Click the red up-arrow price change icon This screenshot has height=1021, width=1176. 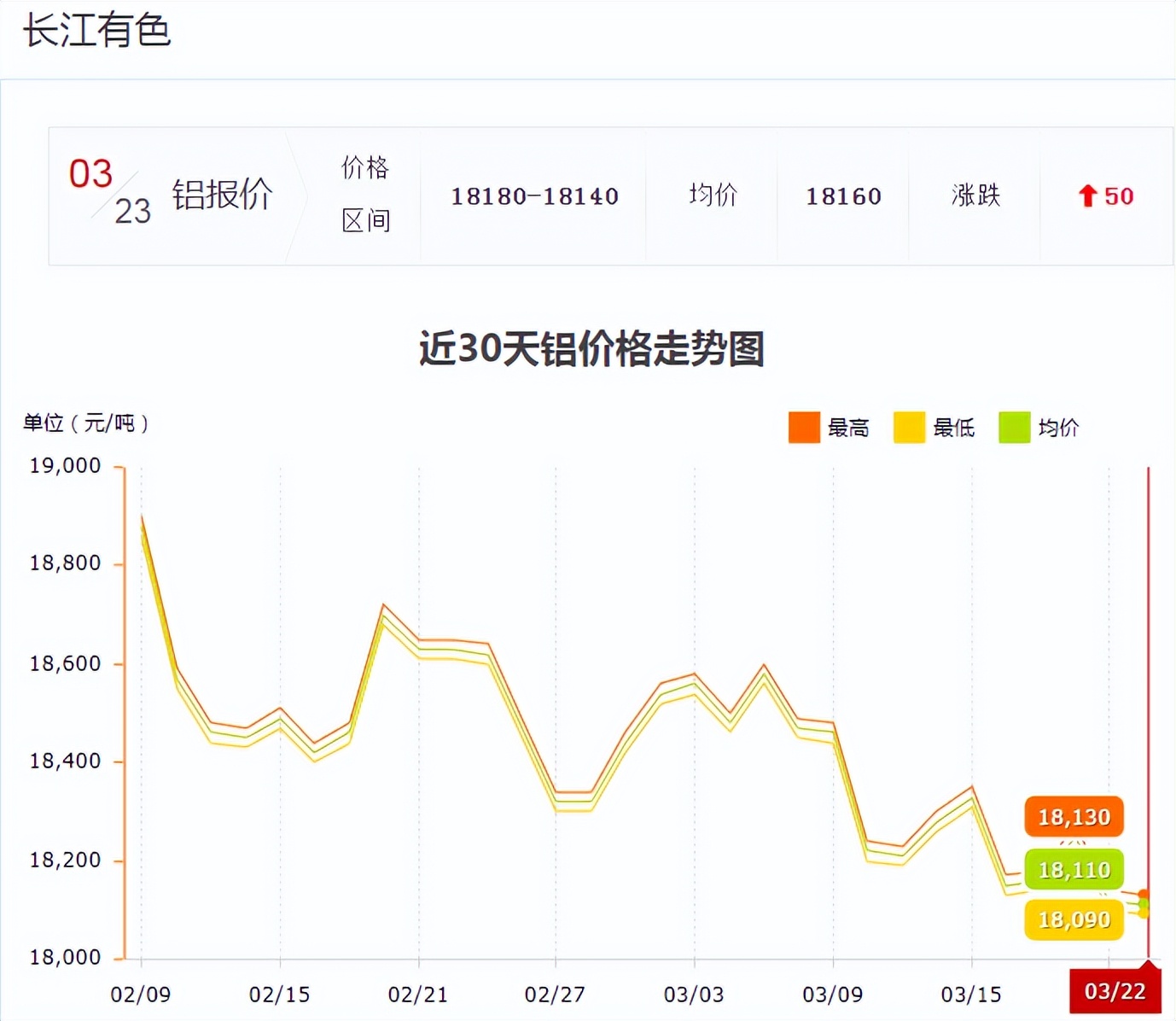point(1087,196)
